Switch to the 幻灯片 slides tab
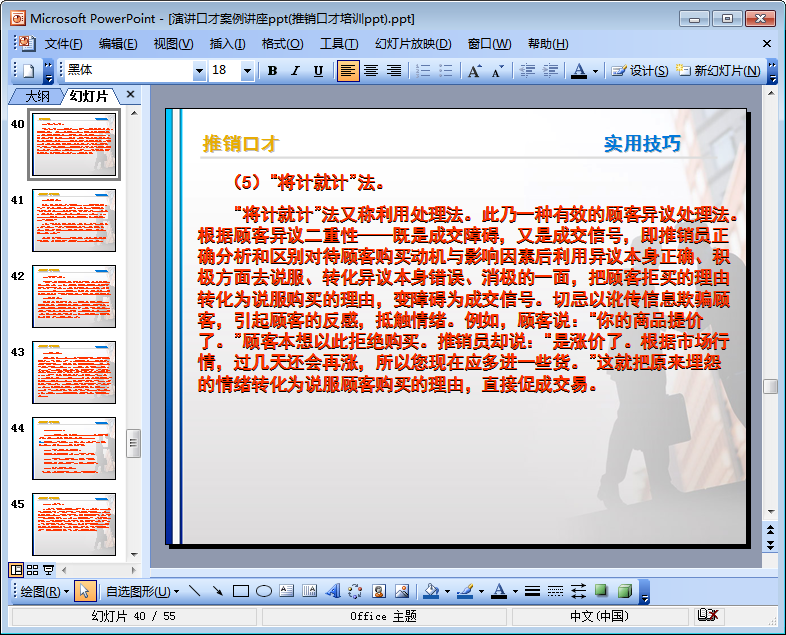 pos(89,96)
